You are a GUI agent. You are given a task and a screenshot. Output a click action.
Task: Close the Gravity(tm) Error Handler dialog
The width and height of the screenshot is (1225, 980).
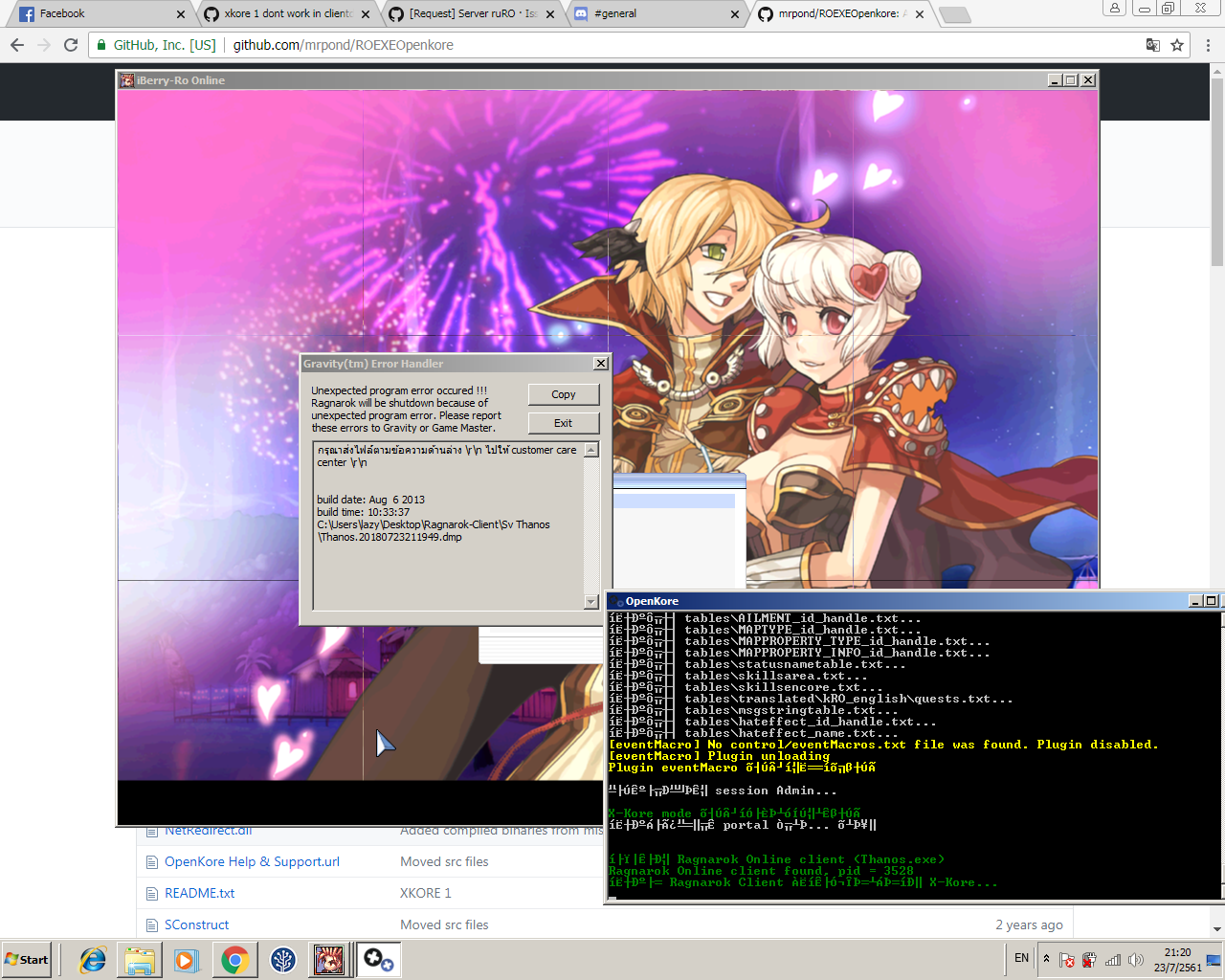coord(600,364)
